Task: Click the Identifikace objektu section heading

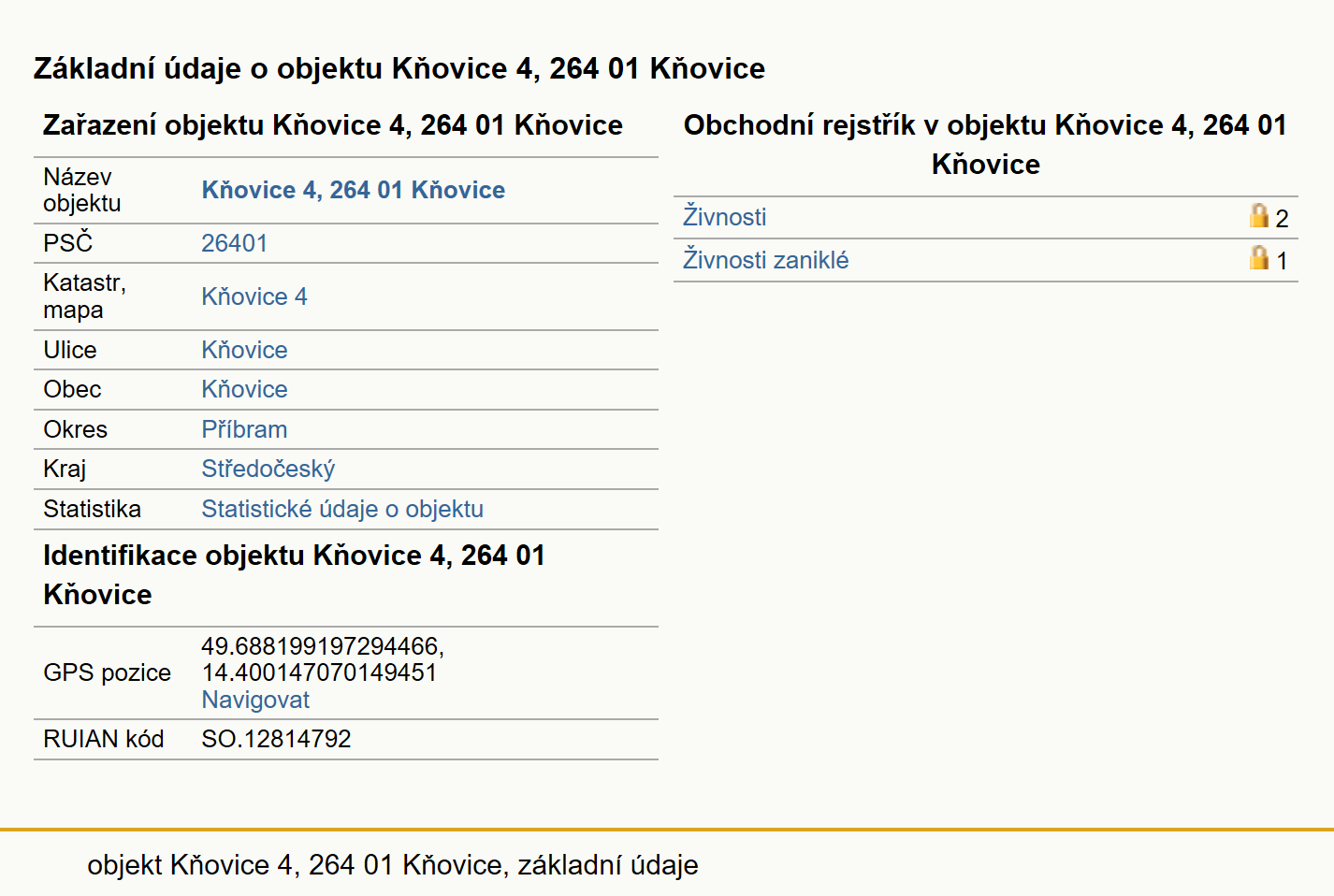Action: 294,575
